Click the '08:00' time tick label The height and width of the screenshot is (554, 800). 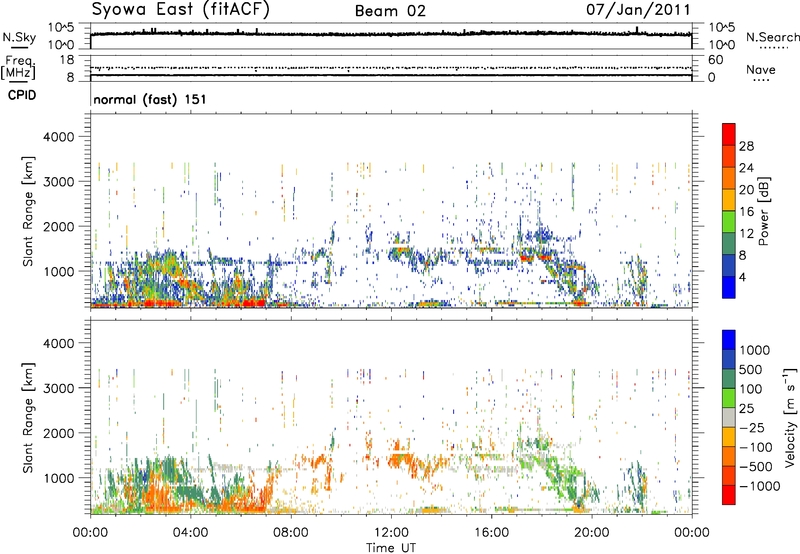click(291, 533)
